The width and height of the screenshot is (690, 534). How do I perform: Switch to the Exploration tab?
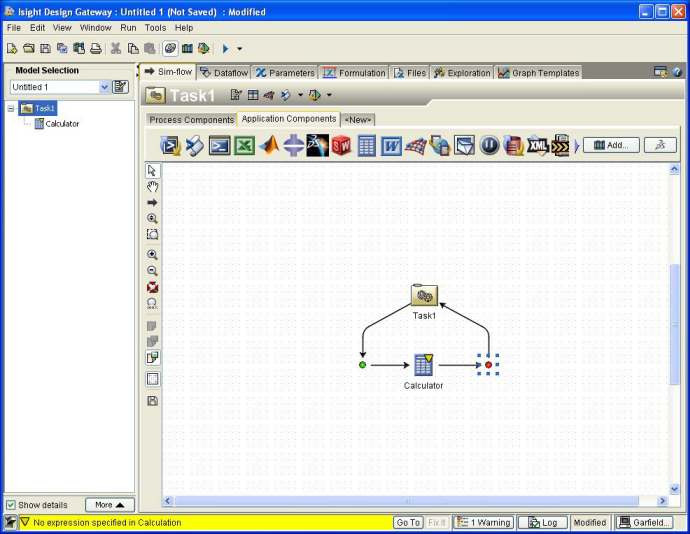tap(462, 73)
